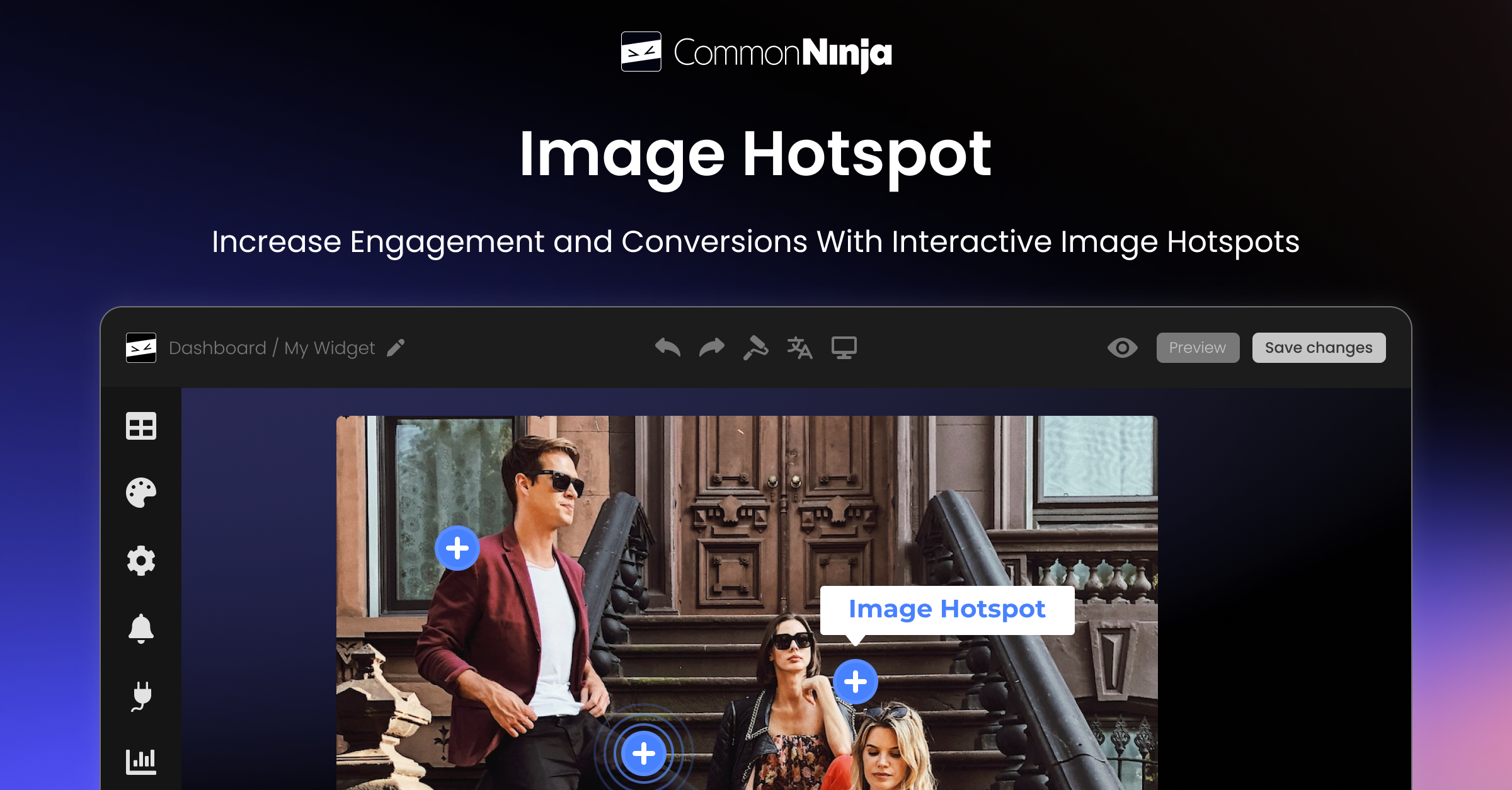The height and width of the screenshot is (790, 1512).
Task: Click the Image Hotspot tooltip label
Action: [947, 609]
